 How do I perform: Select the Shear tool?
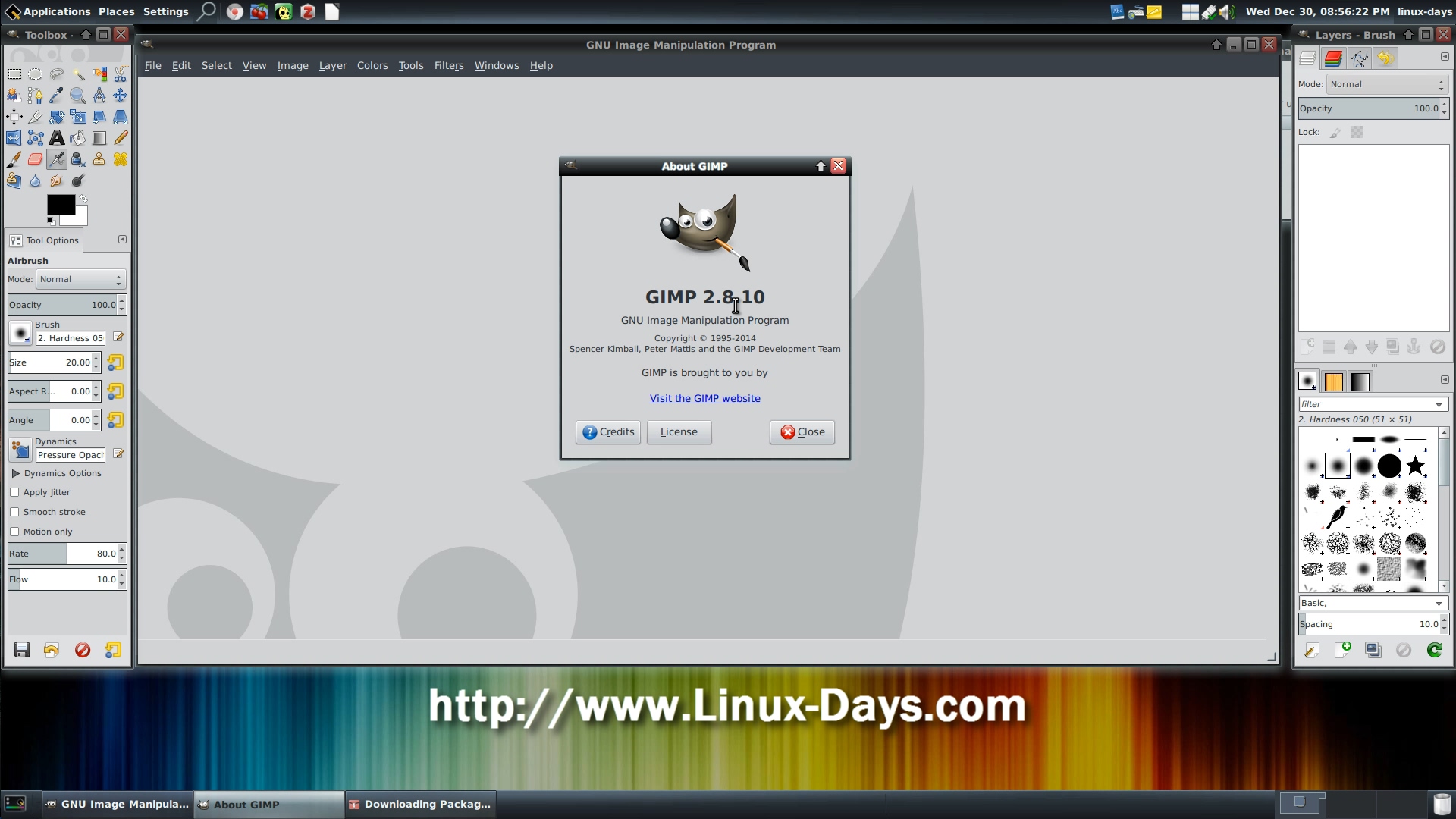(99, 117)
